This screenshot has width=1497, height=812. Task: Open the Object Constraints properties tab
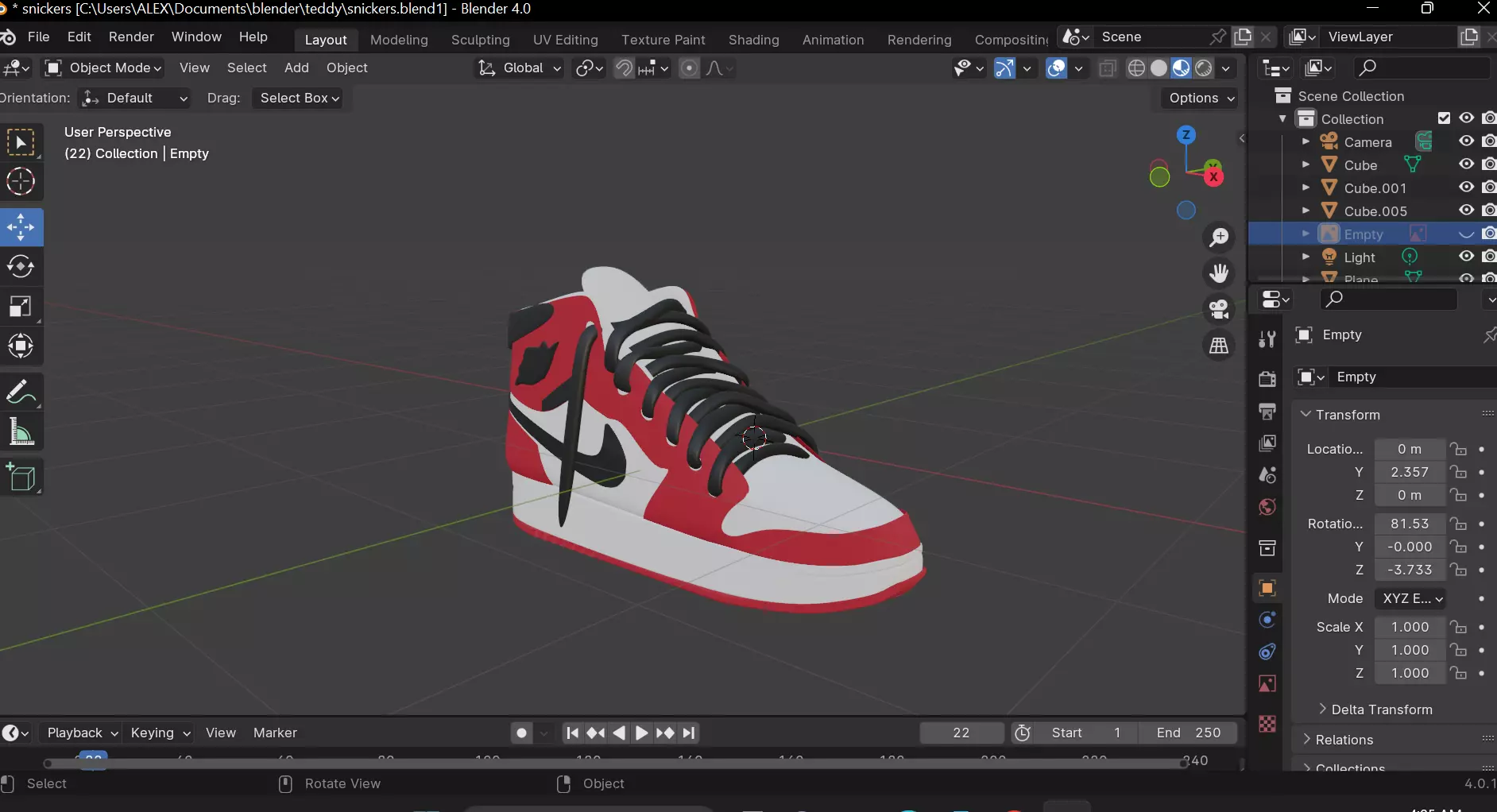[1267, 652]
